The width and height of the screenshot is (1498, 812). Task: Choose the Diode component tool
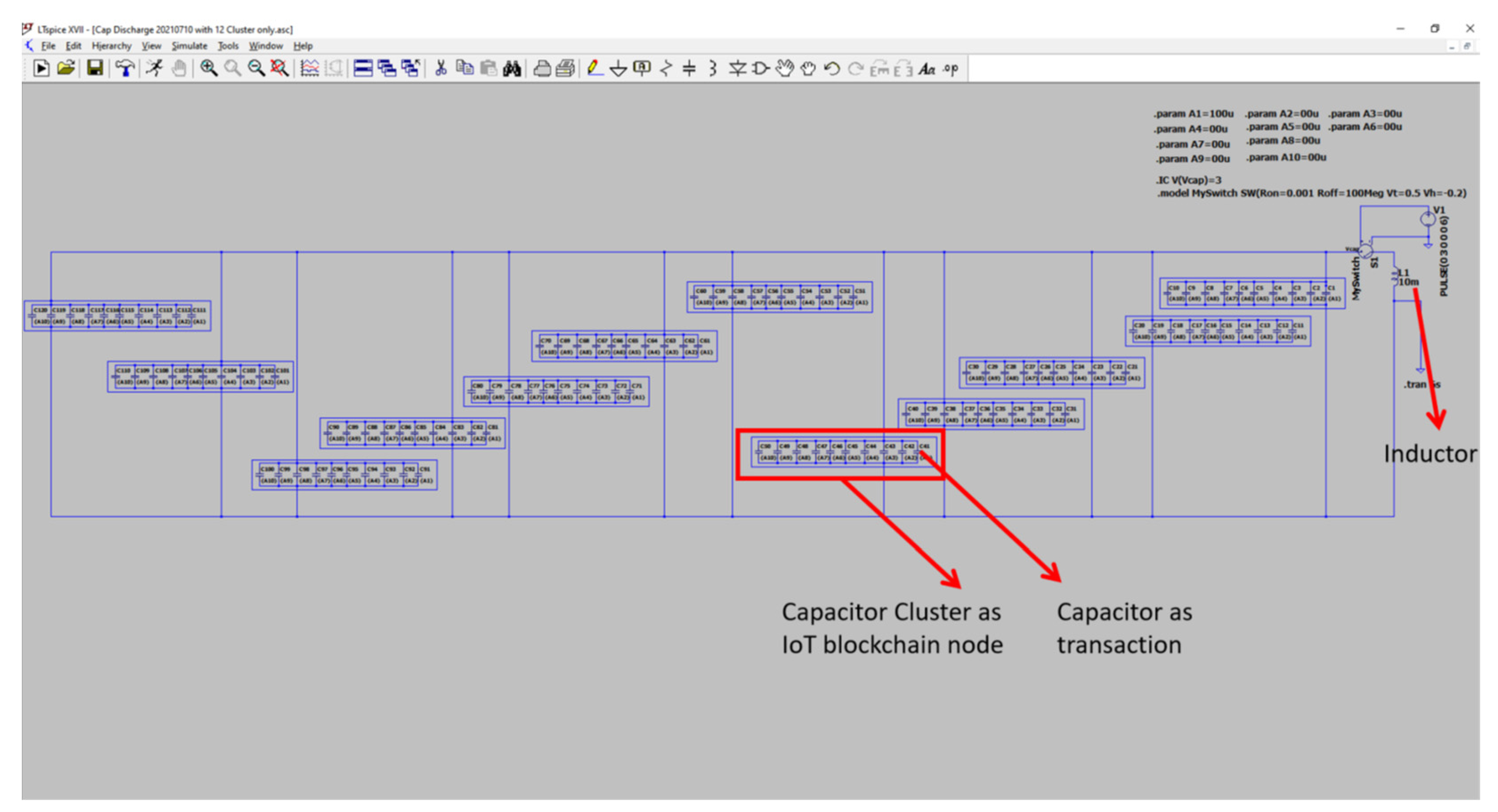(x=737, y=69)
